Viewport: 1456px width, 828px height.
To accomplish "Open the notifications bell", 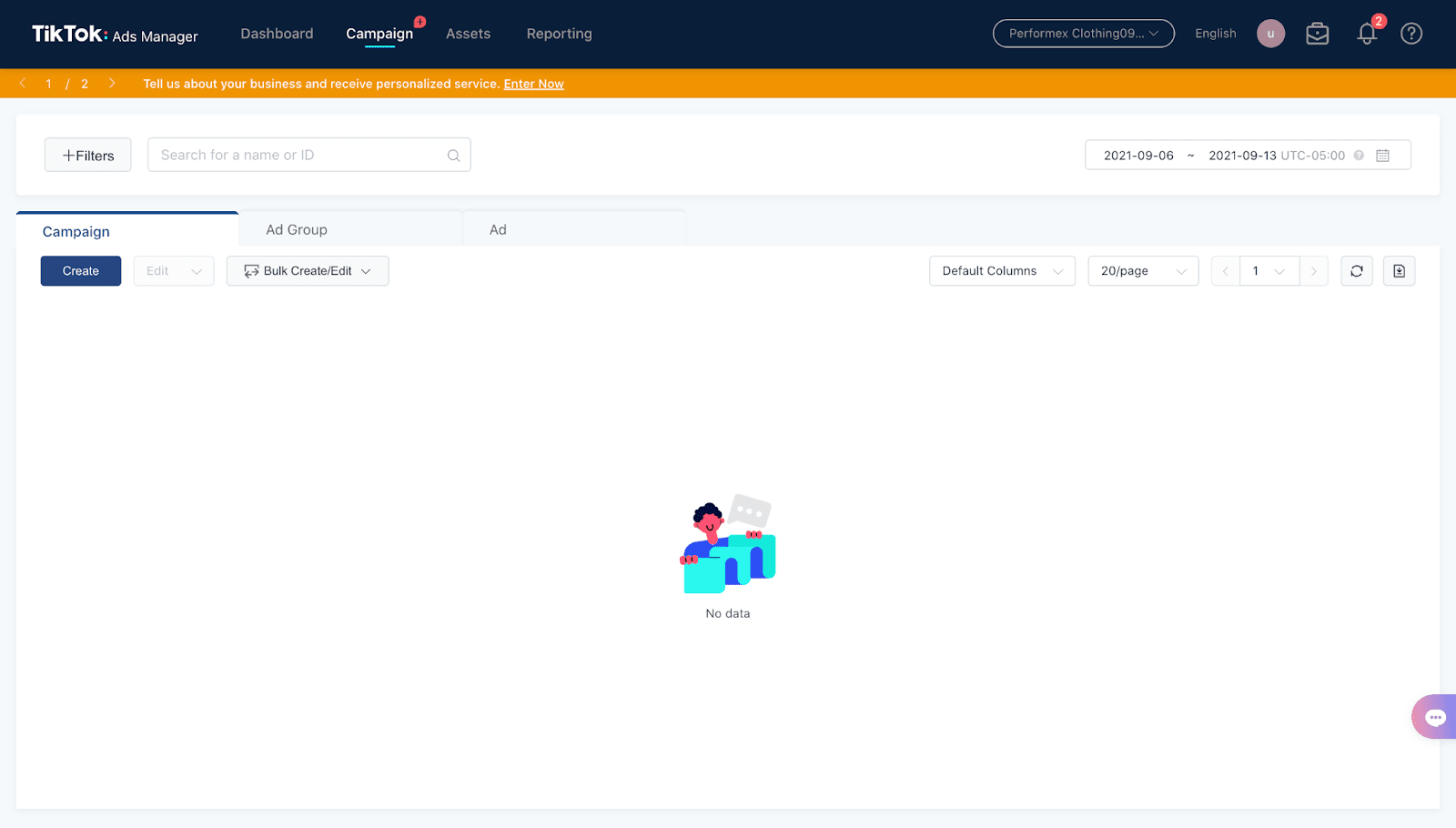I will 1367,34.
